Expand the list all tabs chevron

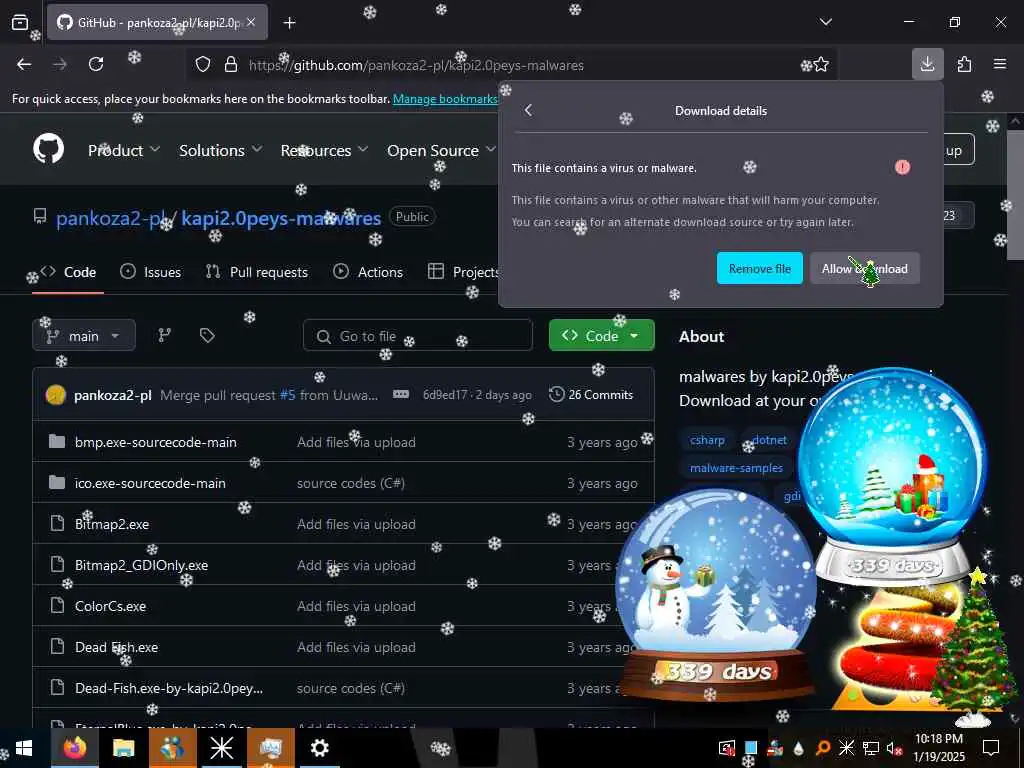pyautogui.click(x=825, y=22)
